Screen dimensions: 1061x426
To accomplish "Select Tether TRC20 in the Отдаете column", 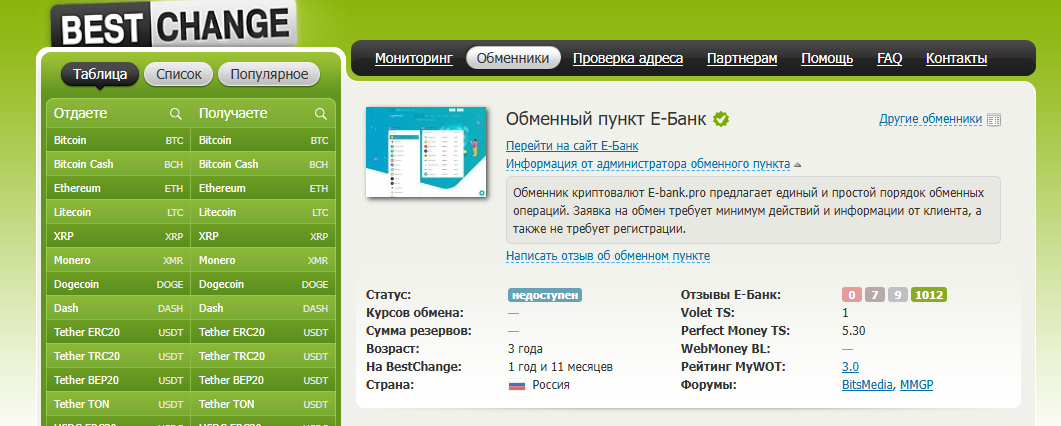I will (118, 356).
